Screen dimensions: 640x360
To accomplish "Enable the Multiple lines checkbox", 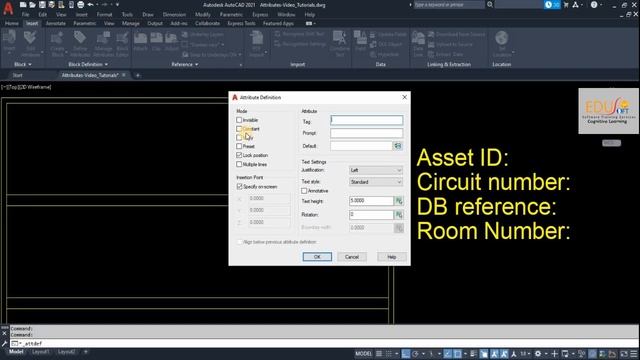I will (x=239, y=164).
